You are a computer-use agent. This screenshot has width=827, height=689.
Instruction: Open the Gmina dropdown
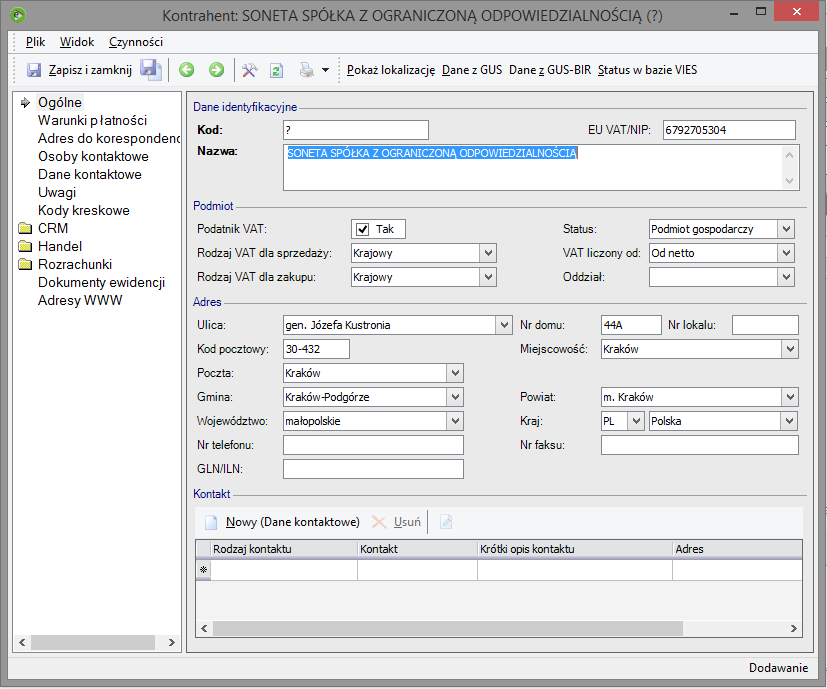click(x=455, y=397)
